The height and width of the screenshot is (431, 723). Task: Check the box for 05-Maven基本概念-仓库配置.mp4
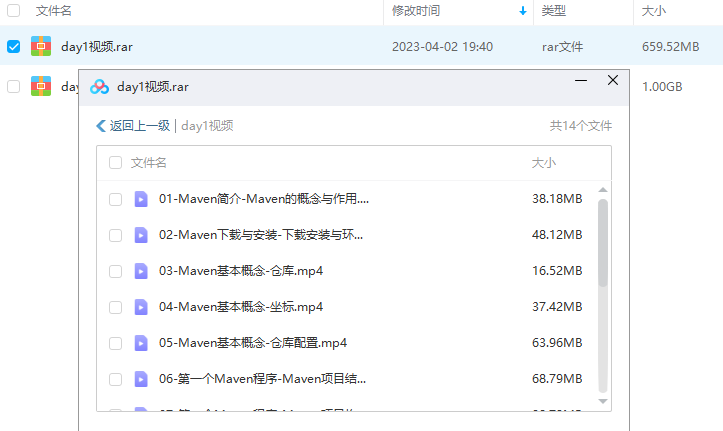(x=115, y=343)
